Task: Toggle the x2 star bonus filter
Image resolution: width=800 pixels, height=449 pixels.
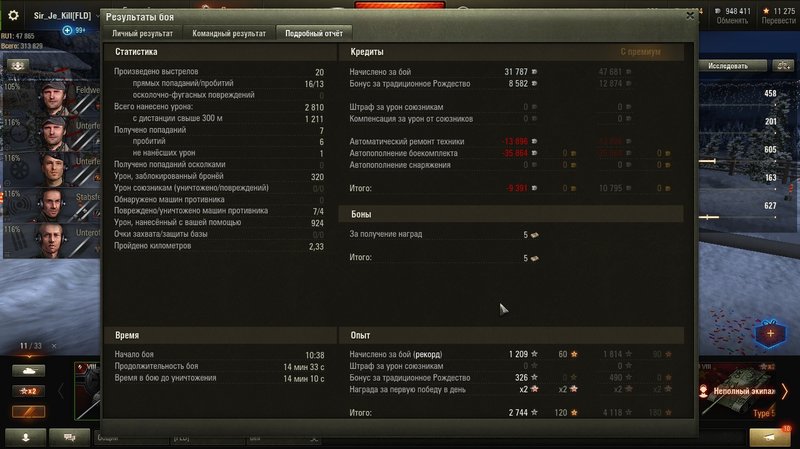Action: 29,391
